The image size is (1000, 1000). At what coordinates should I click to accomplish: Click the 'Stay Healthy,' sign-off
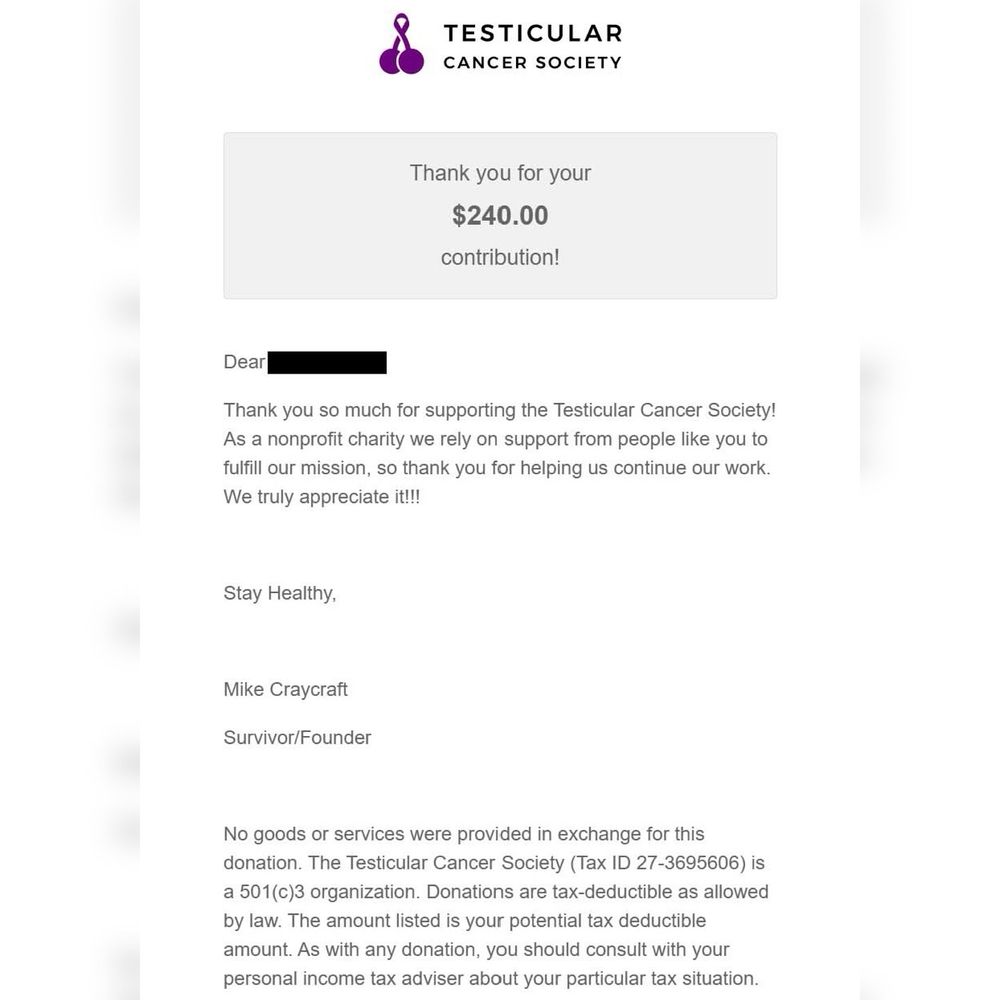coord(279,593)
